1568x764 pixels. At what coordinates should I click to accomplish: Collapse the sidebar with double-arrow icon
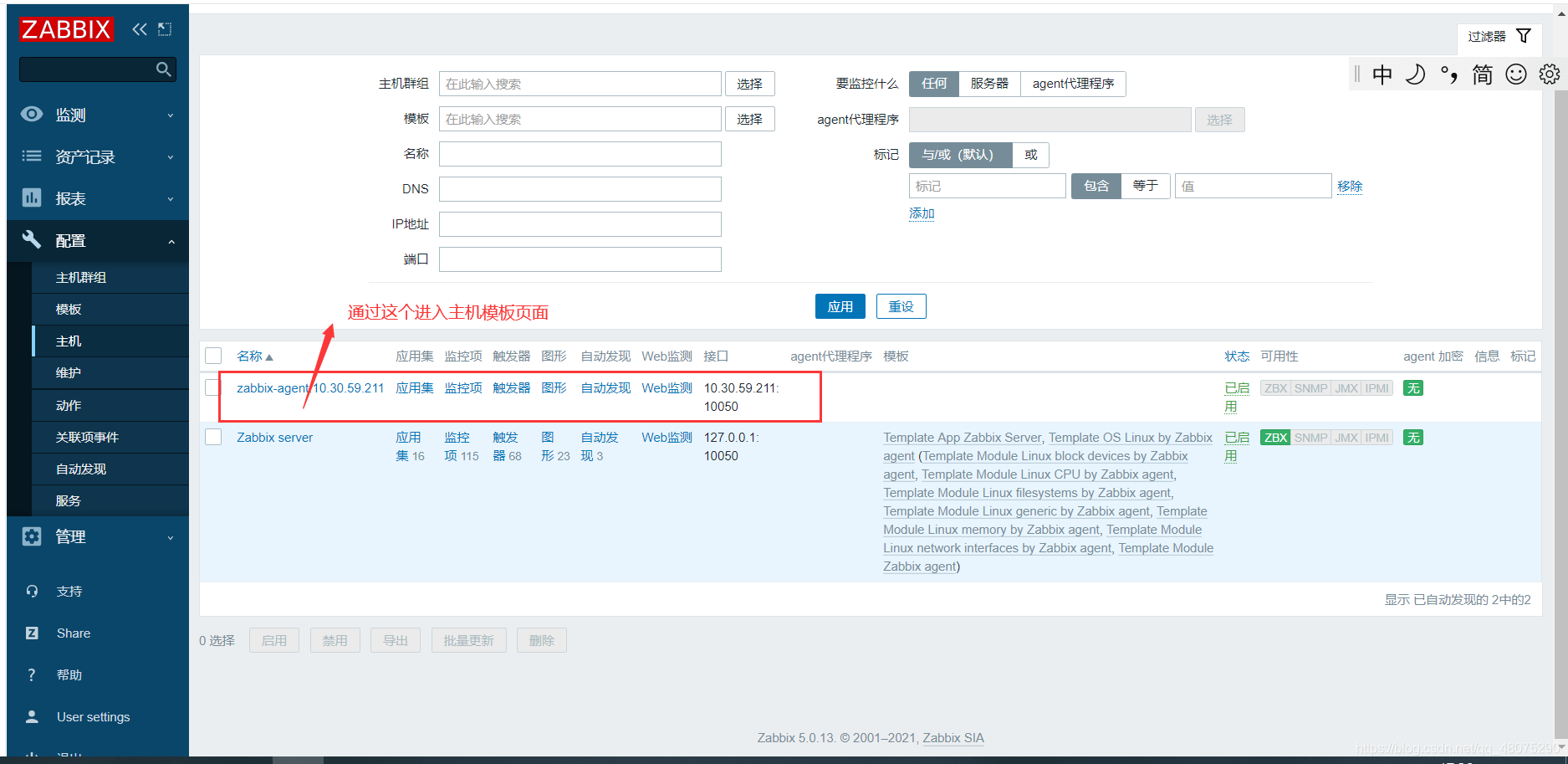[140, 29]
